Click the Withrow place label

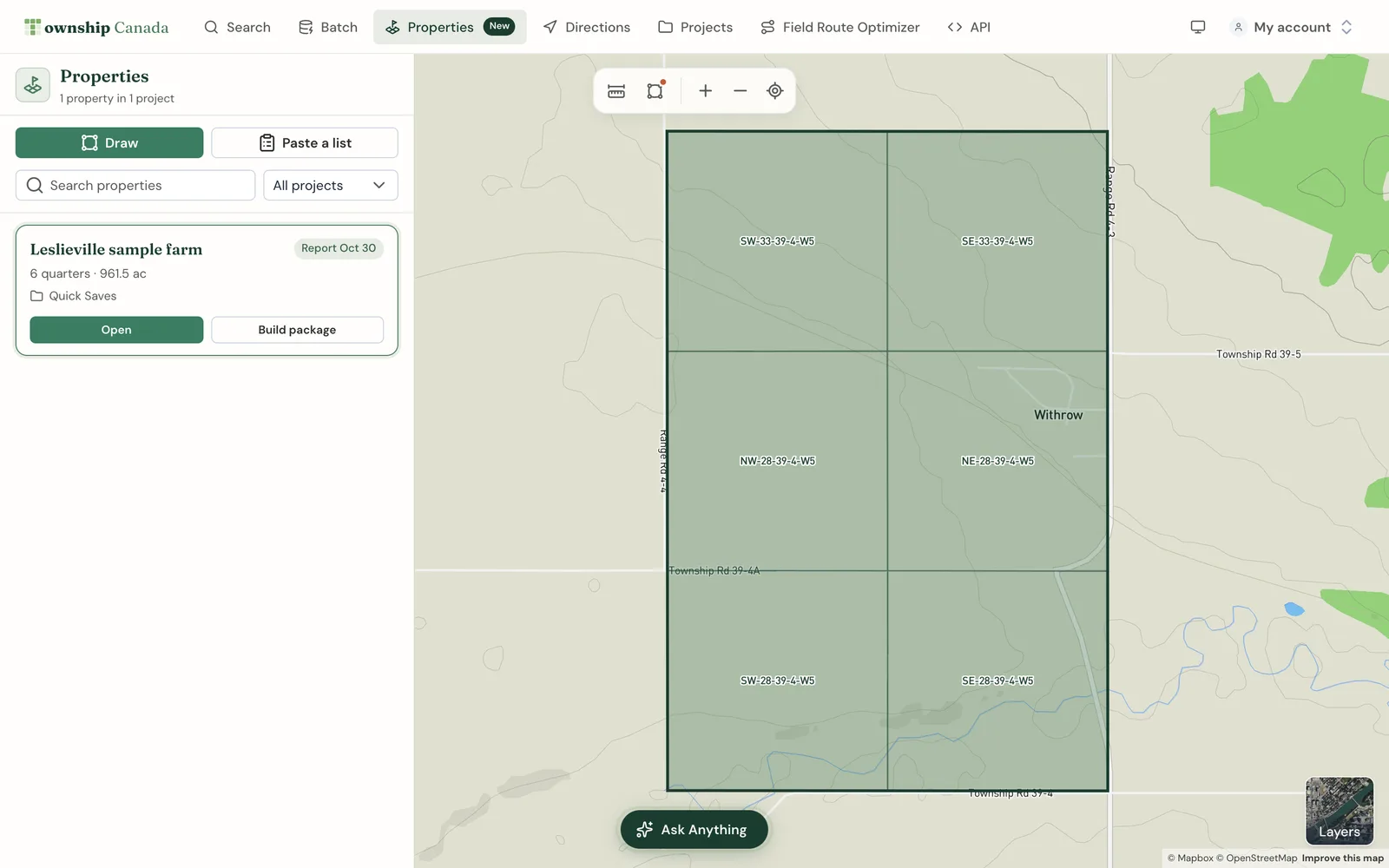point(1058,415)
